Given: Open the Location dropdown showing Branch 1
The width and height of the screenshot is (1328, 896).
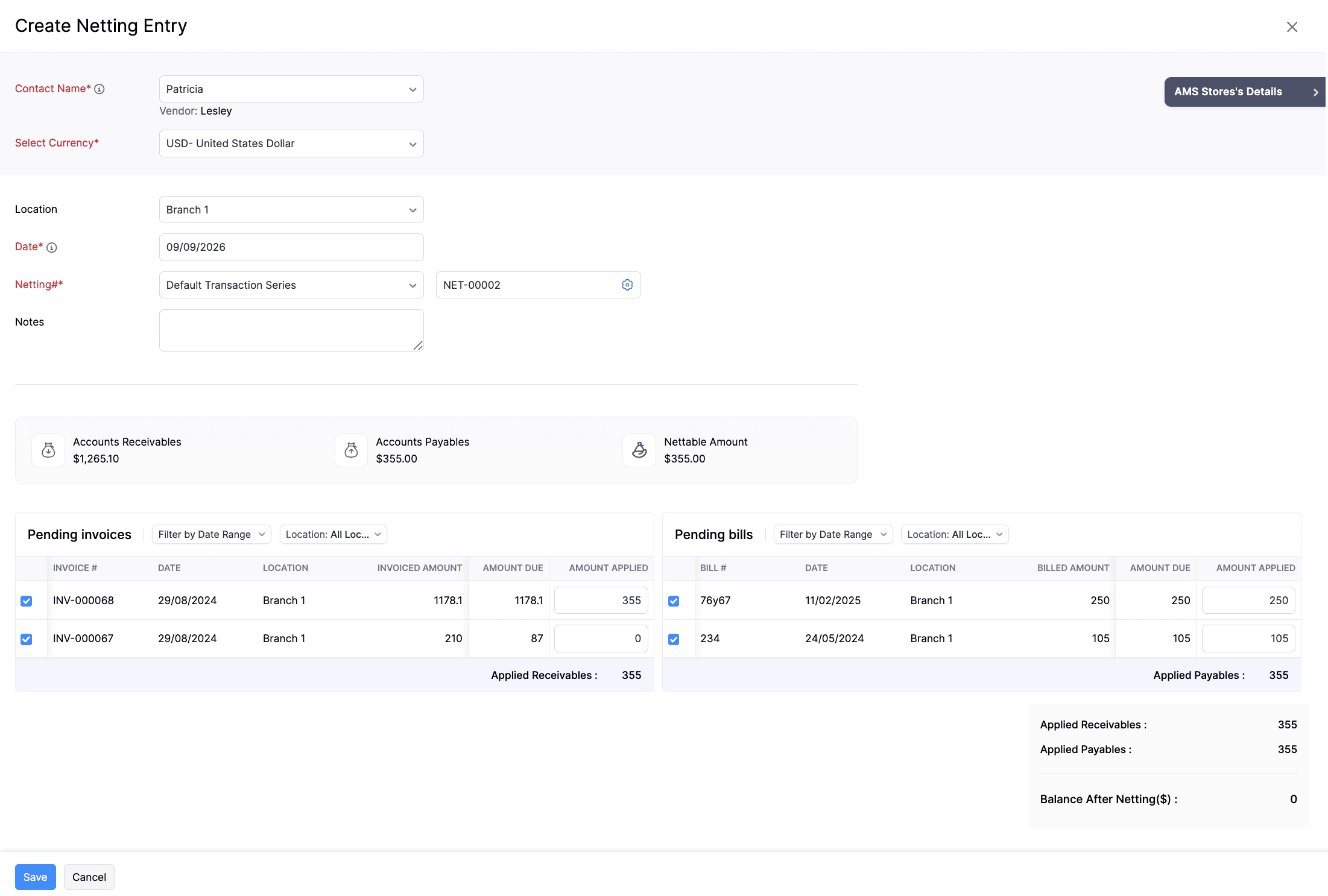Looking at the screenshot, I should (x=291, y=210).
